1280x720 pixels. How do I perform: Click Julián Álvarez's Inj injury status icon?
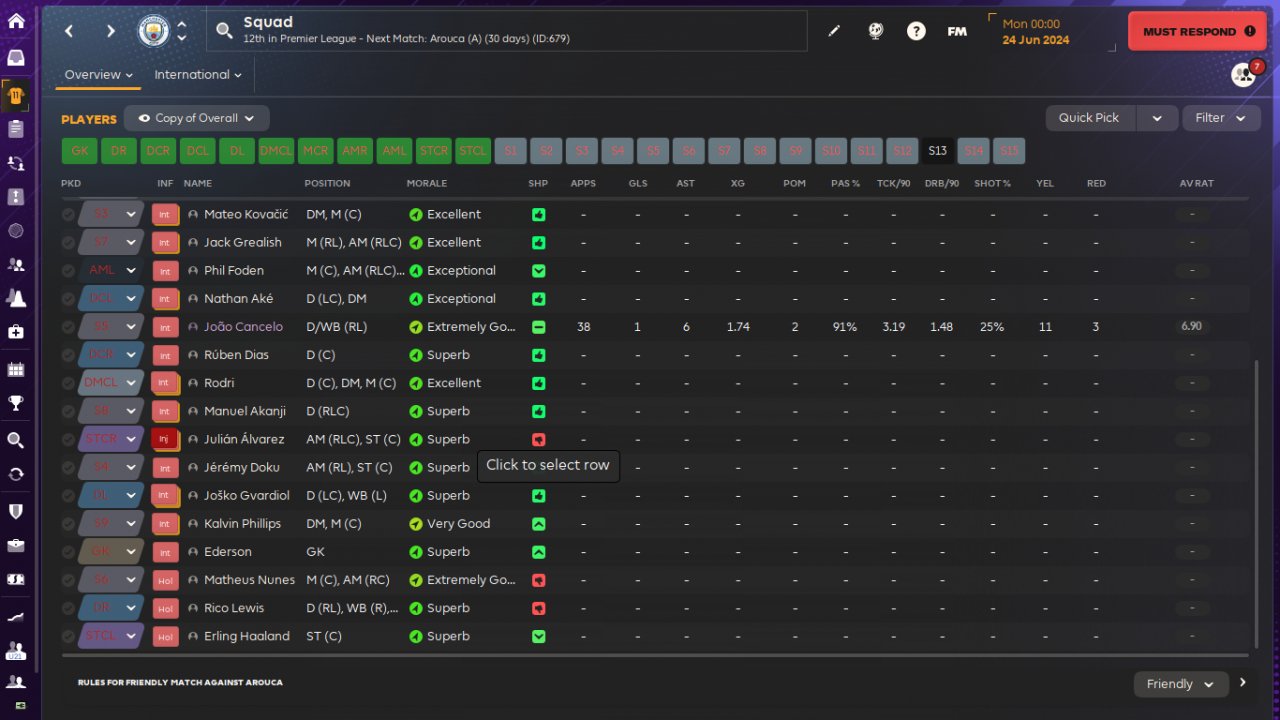[165, 439]
